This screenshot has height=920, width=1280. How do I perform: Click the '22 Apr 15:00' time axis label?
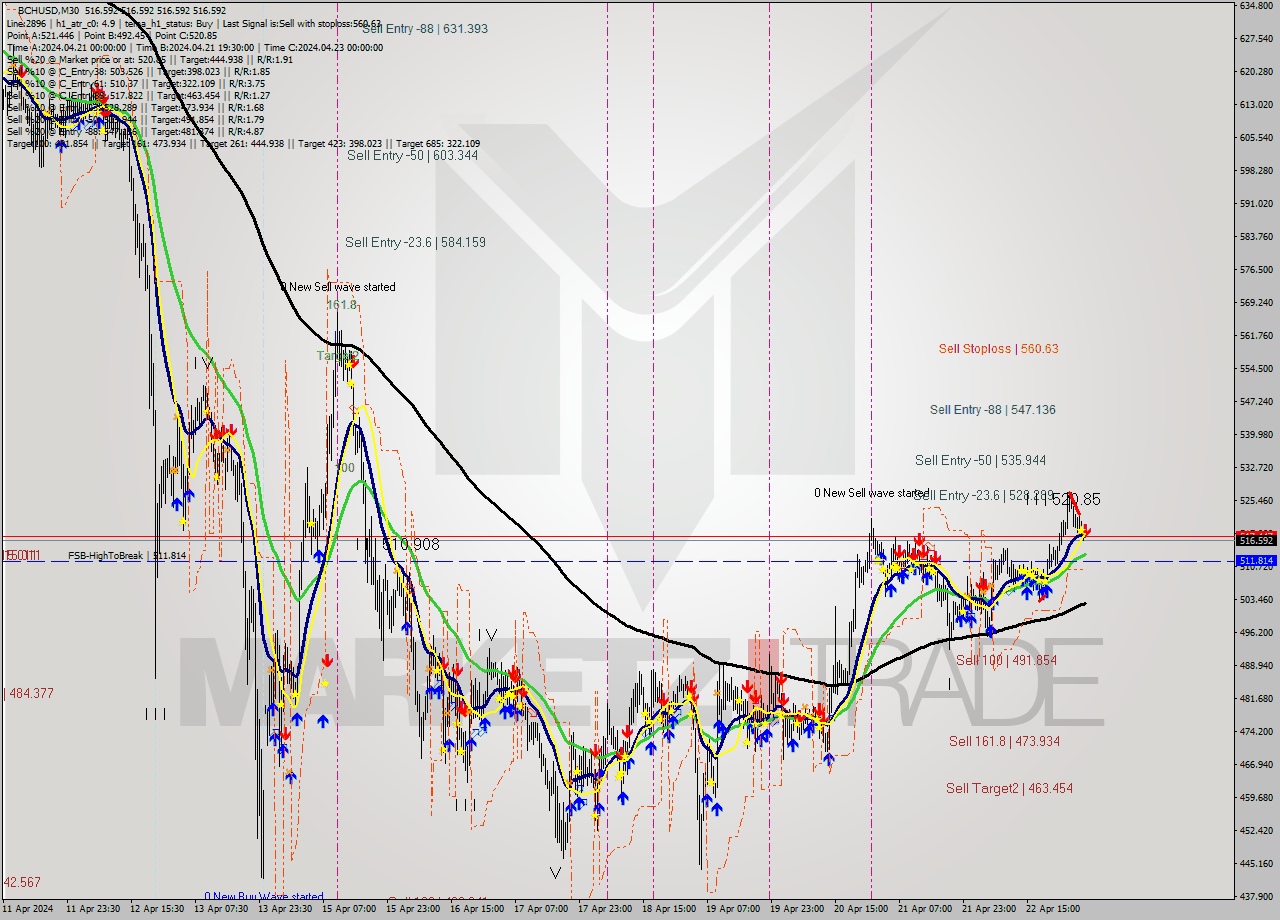pyautogui.click(x=1053, y=909)
